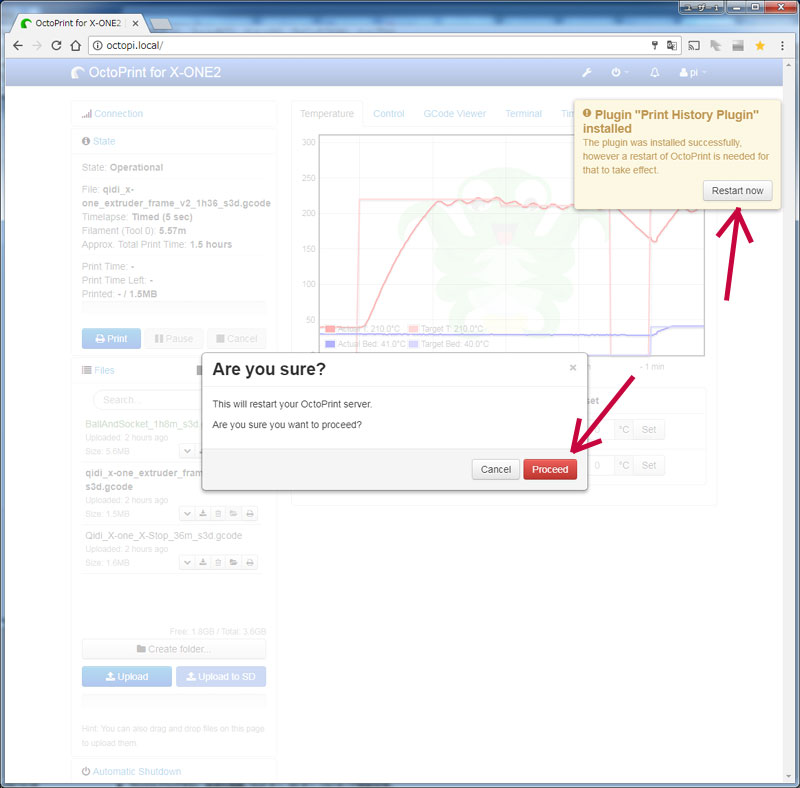Image resolution: width=800 pixels, height=788 pixels.
Task: Toggle the Target Bed legend swatch
Action: point(413,344)
